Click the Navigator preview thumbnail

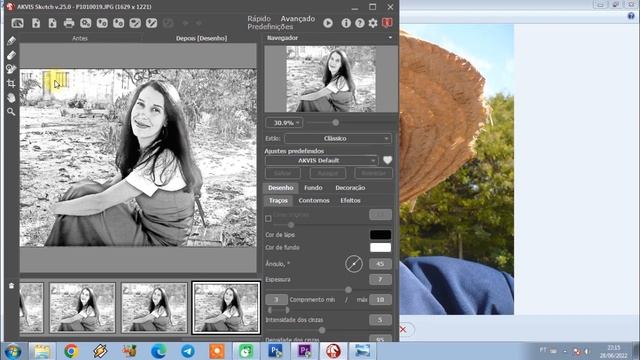(x=331, y=79)
